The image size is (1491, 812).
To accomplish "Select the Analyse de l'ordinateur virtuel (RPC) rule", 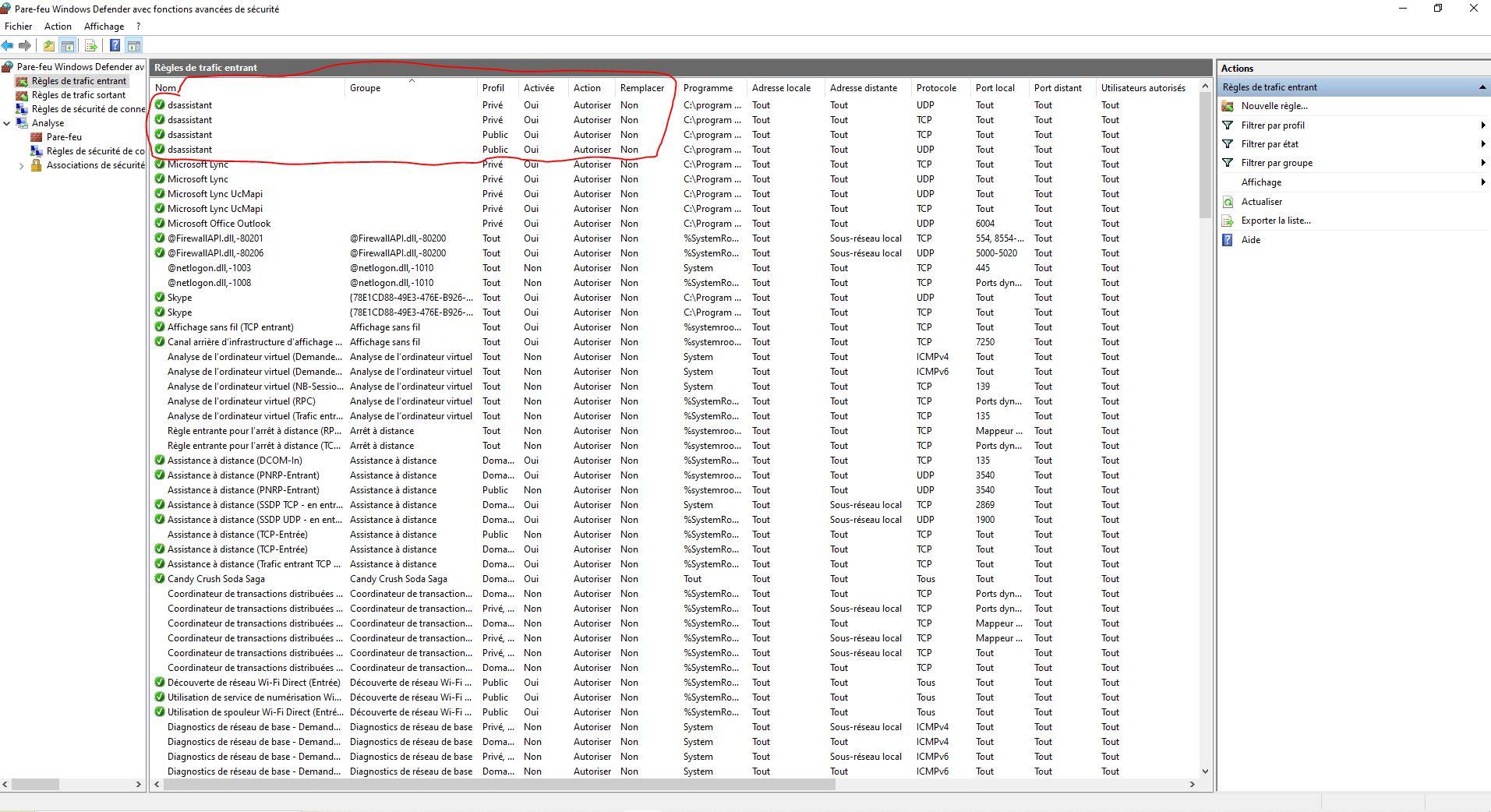I will coord(242,401).
